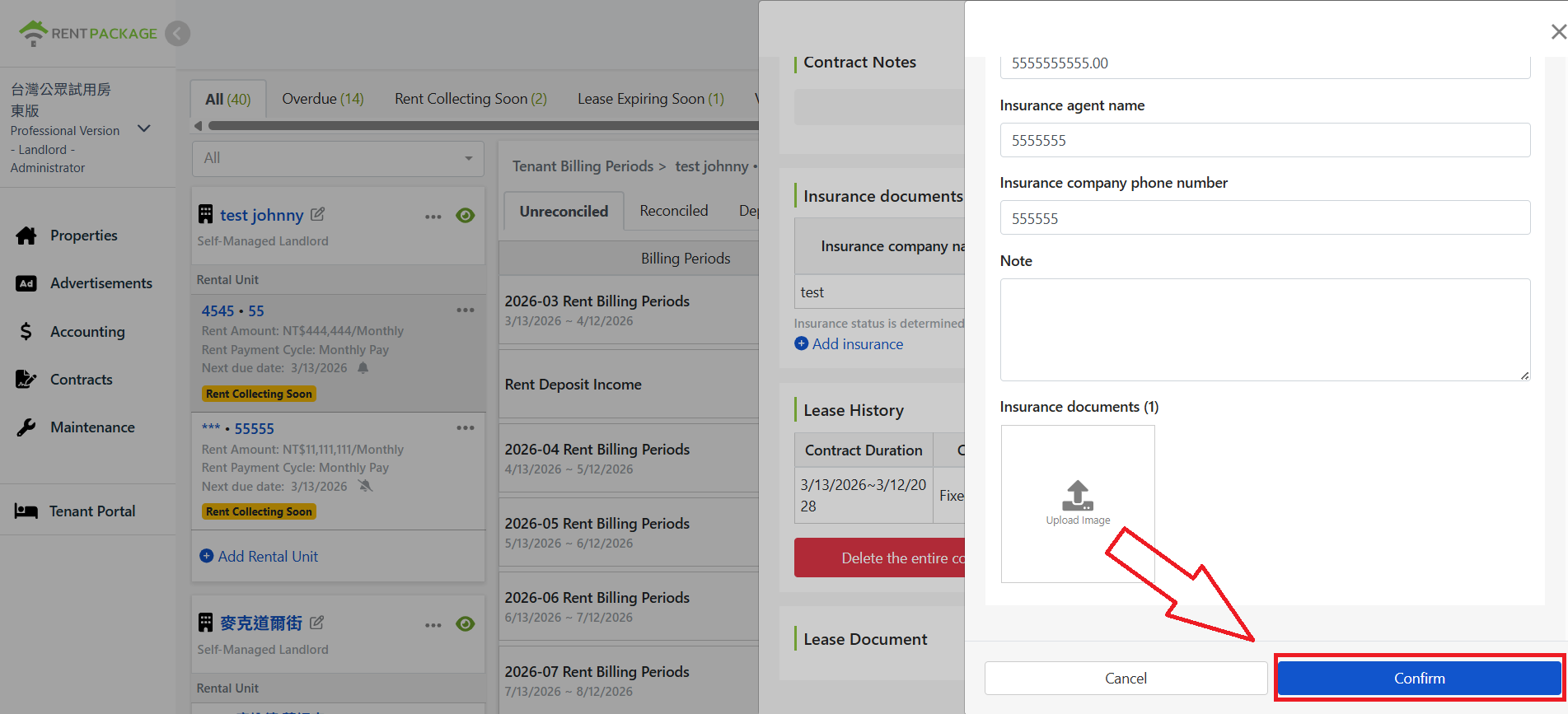Click scroll-left arrow of tab scrollbar
The image size is (1568, 714).
(x=198, y=126)
